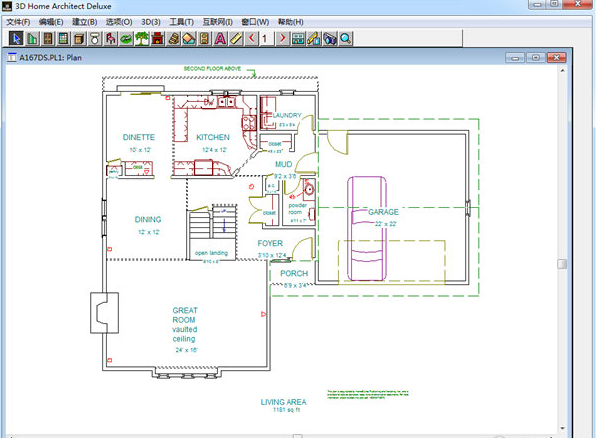Go down one floor with left arrow

(x=251, y=38)
